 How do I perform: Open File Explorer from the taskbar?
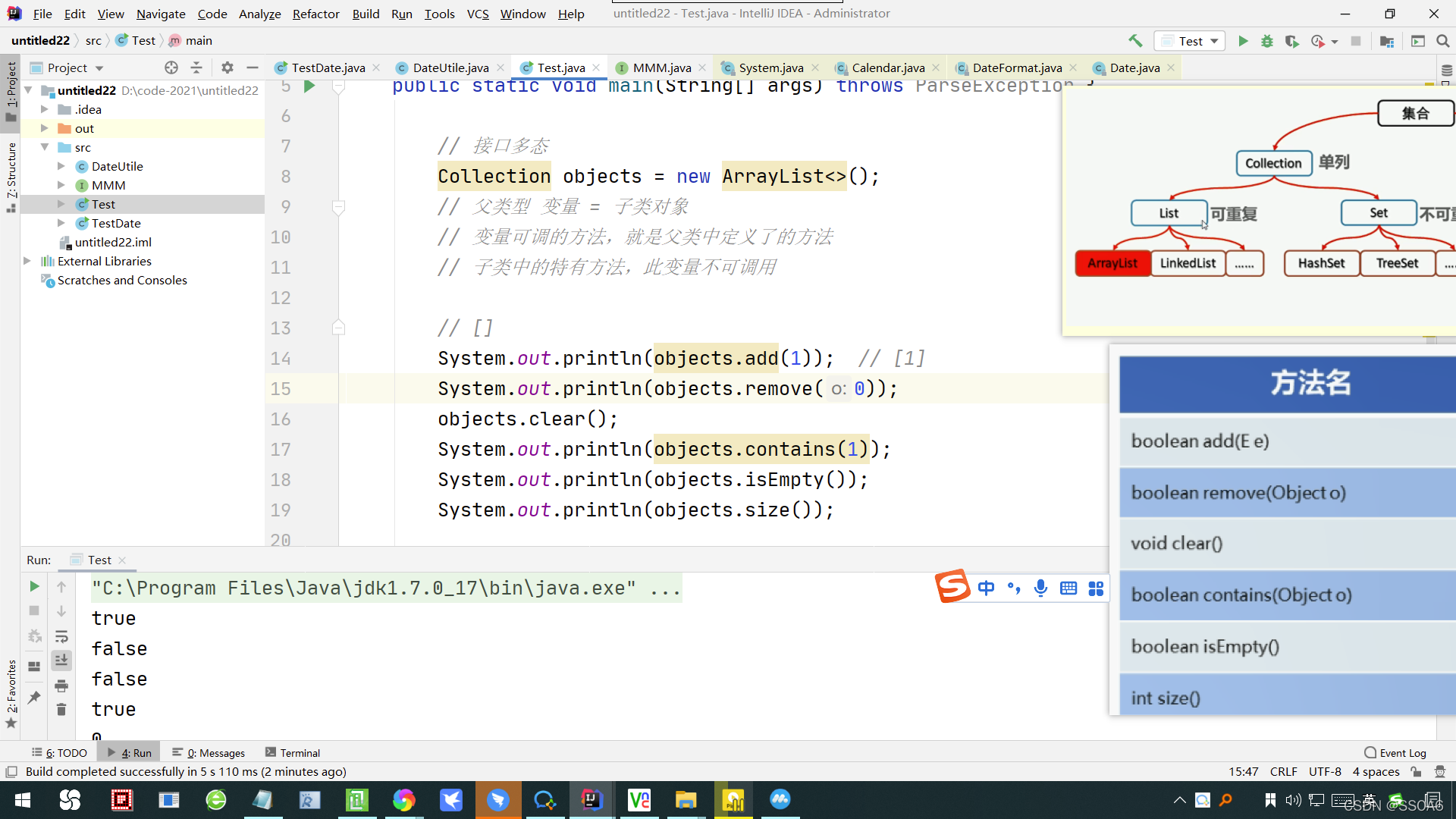686,800
